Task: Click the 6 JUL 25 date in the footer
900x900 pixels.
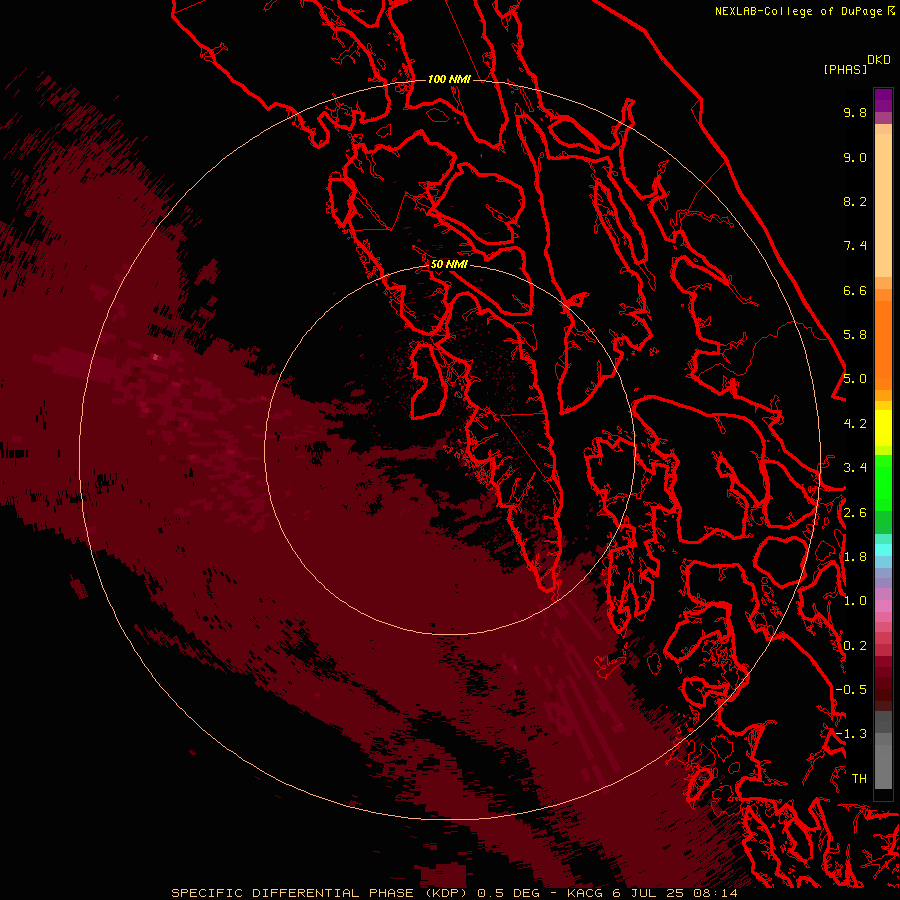Action: click(x=649, y=893)
